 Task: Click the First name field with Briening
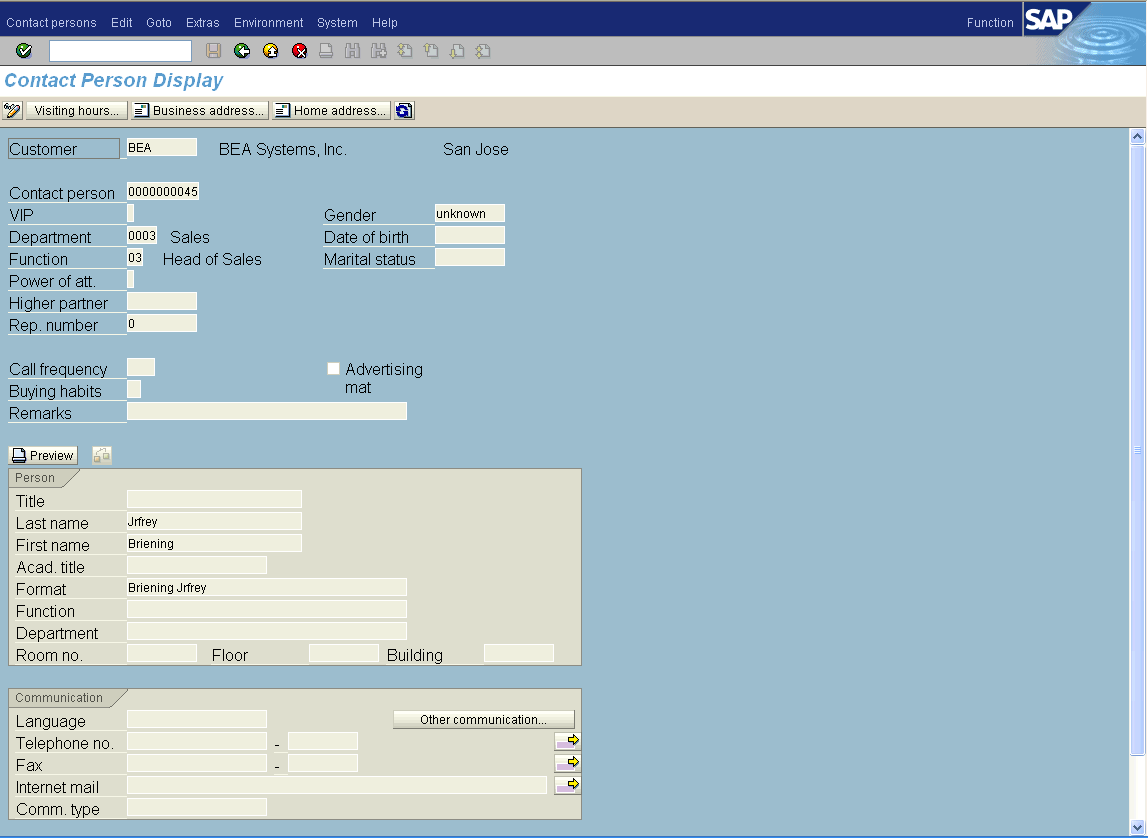pyautogui.click(x=214, y=543)
